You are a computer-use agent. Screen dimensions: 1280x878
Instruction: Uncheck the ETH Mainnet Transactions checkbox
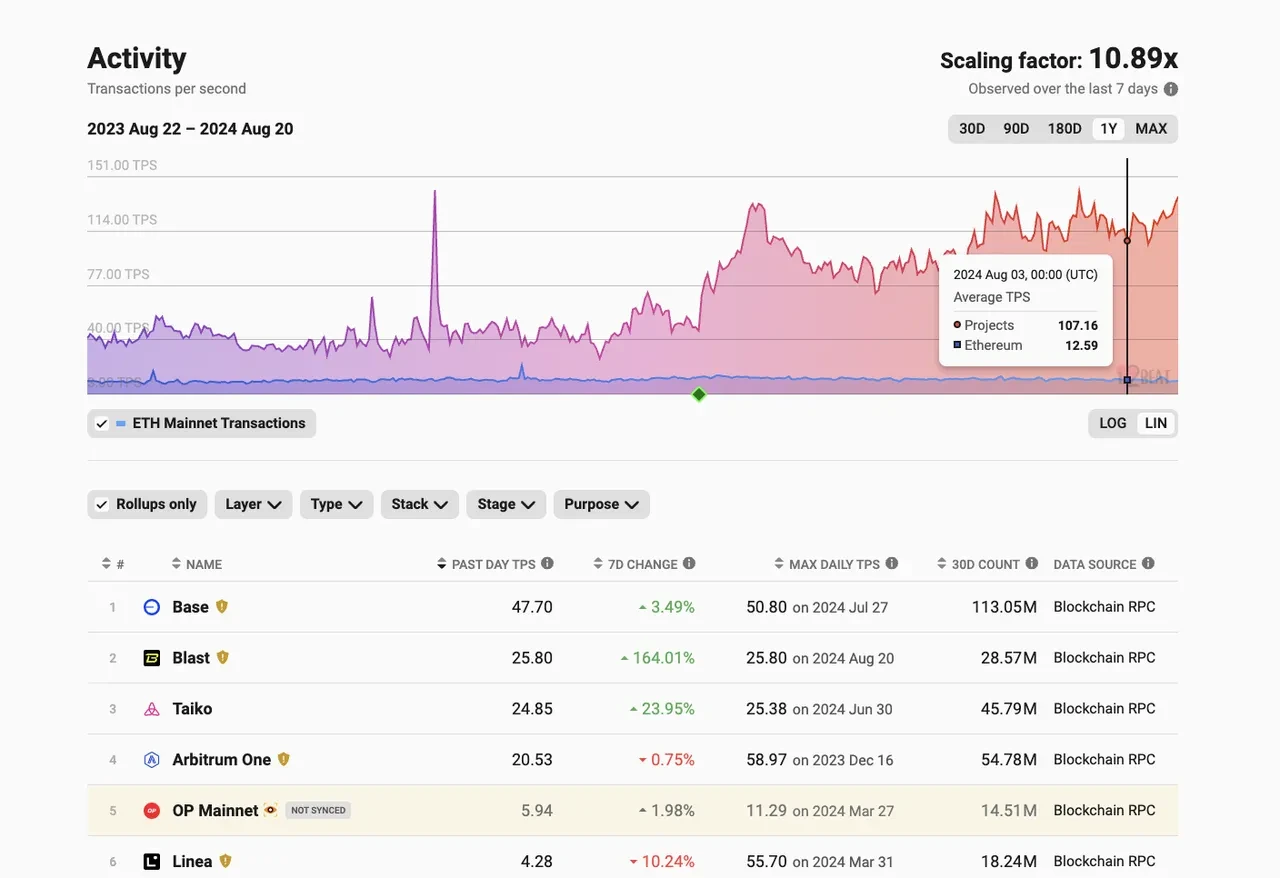click(101, 423)
